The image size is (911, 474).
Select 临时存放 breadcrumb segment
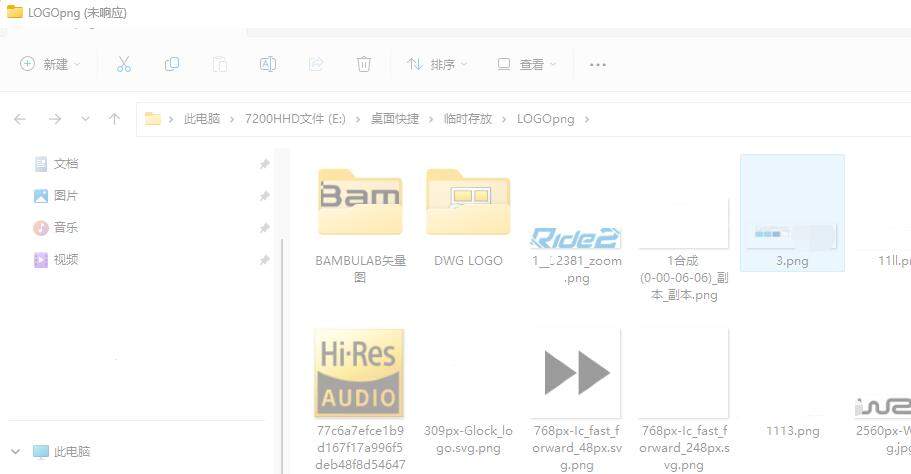468,119
